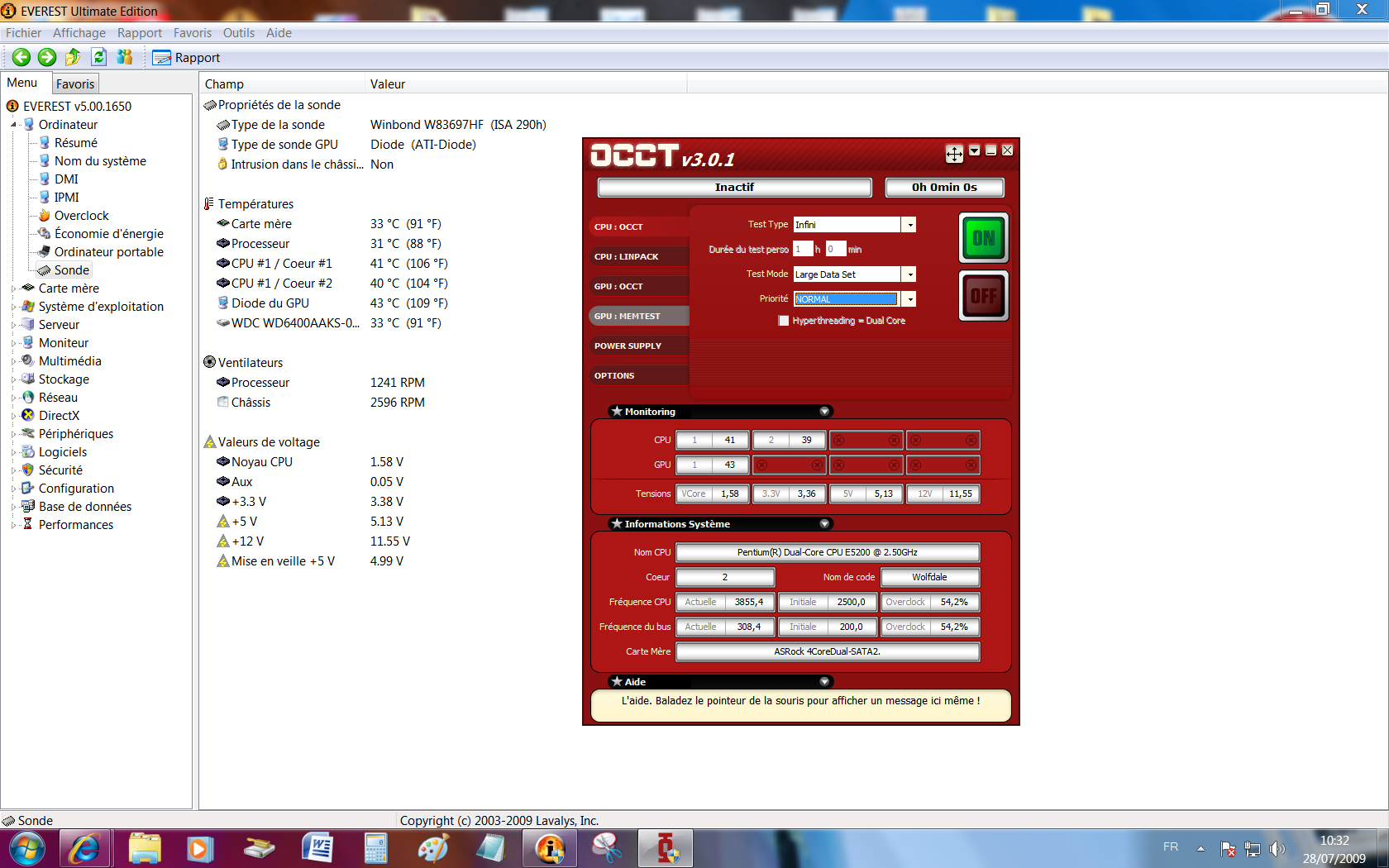
Task: Collapse the Monitoring section arrow
Action: click(x=824, y=412)
